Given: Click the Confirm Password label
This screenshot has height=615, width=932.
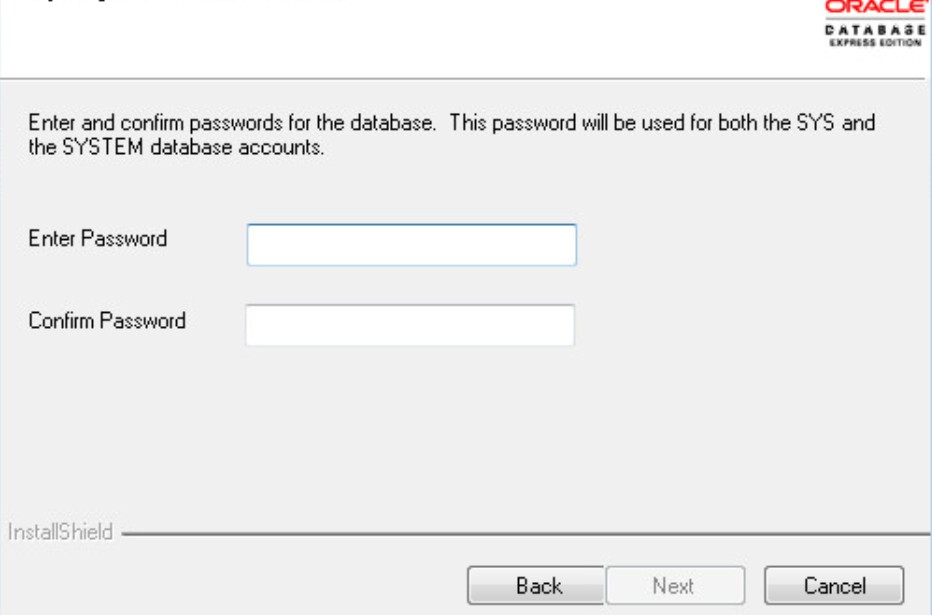Looking at the screenshot, I should pyautogui.click(x=107, y=320).
